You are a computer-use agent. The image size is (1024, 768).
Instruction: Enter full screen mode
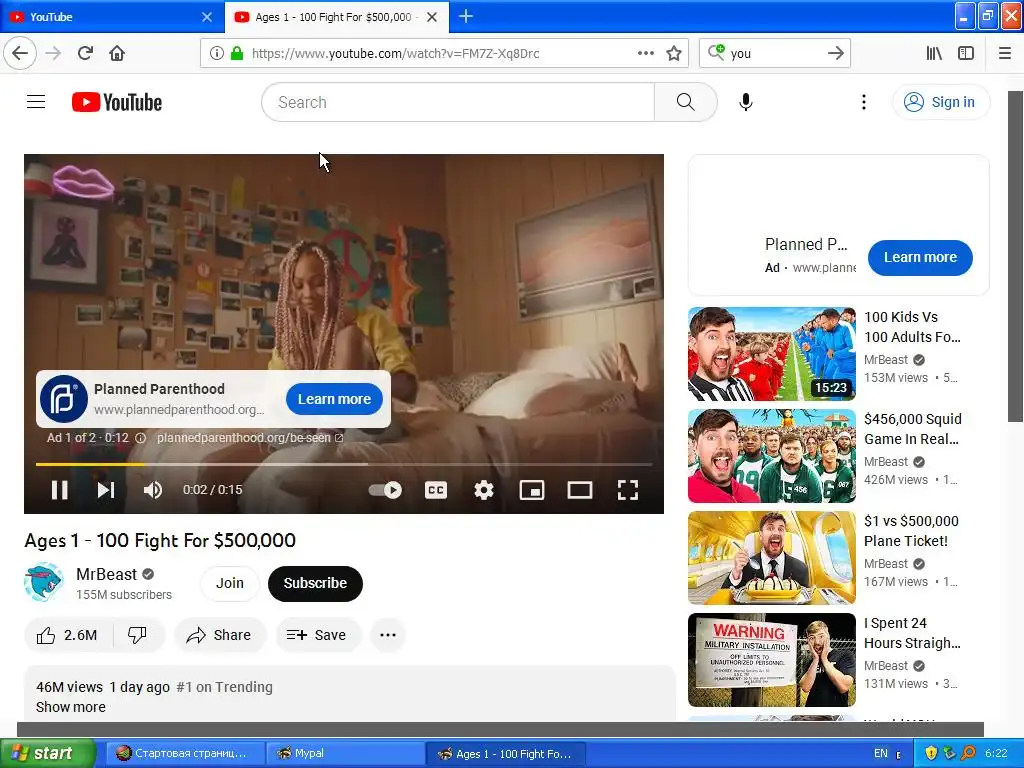click(x=628, y=490)
